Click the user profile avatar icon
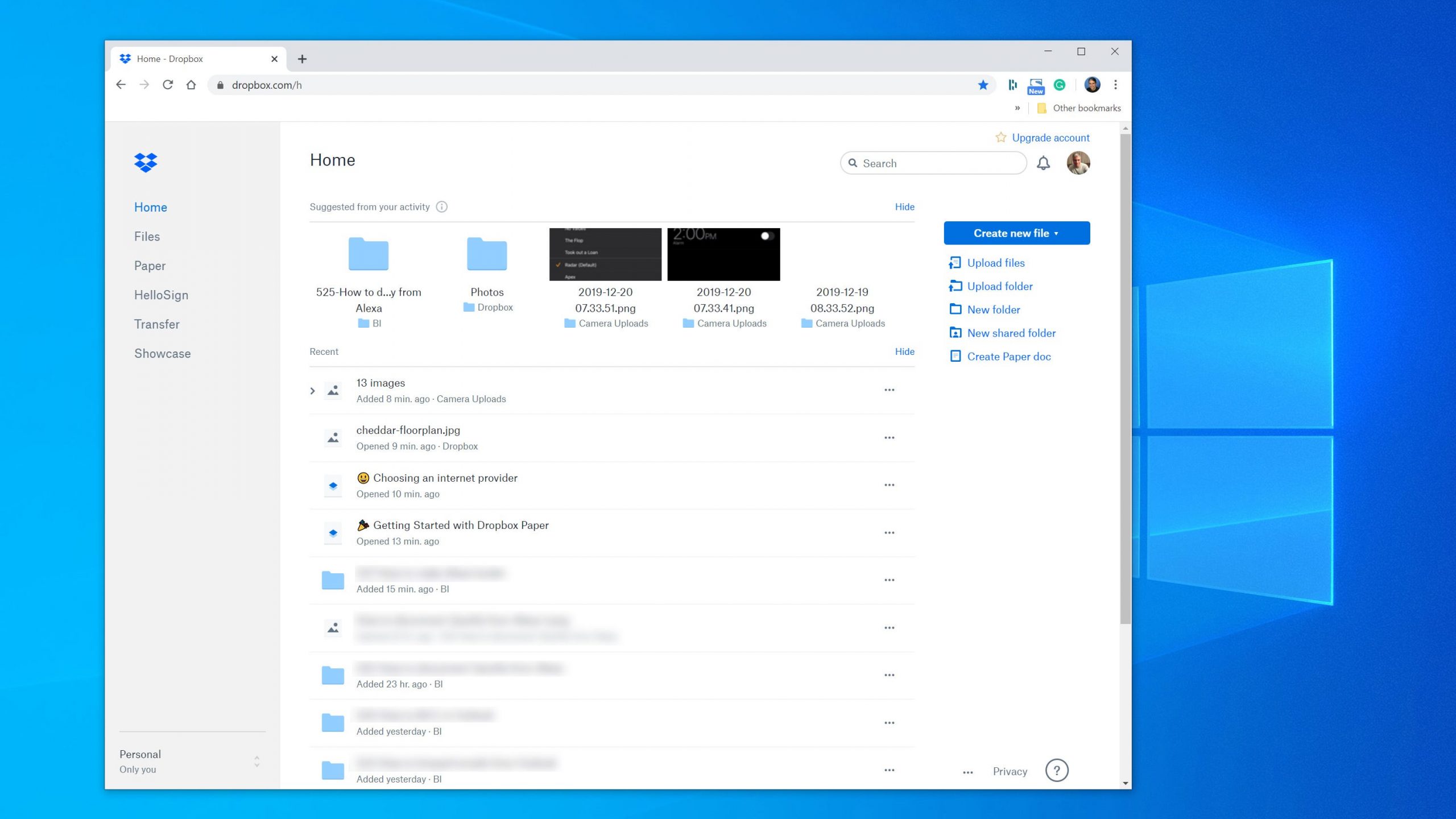 point(1079,163)
